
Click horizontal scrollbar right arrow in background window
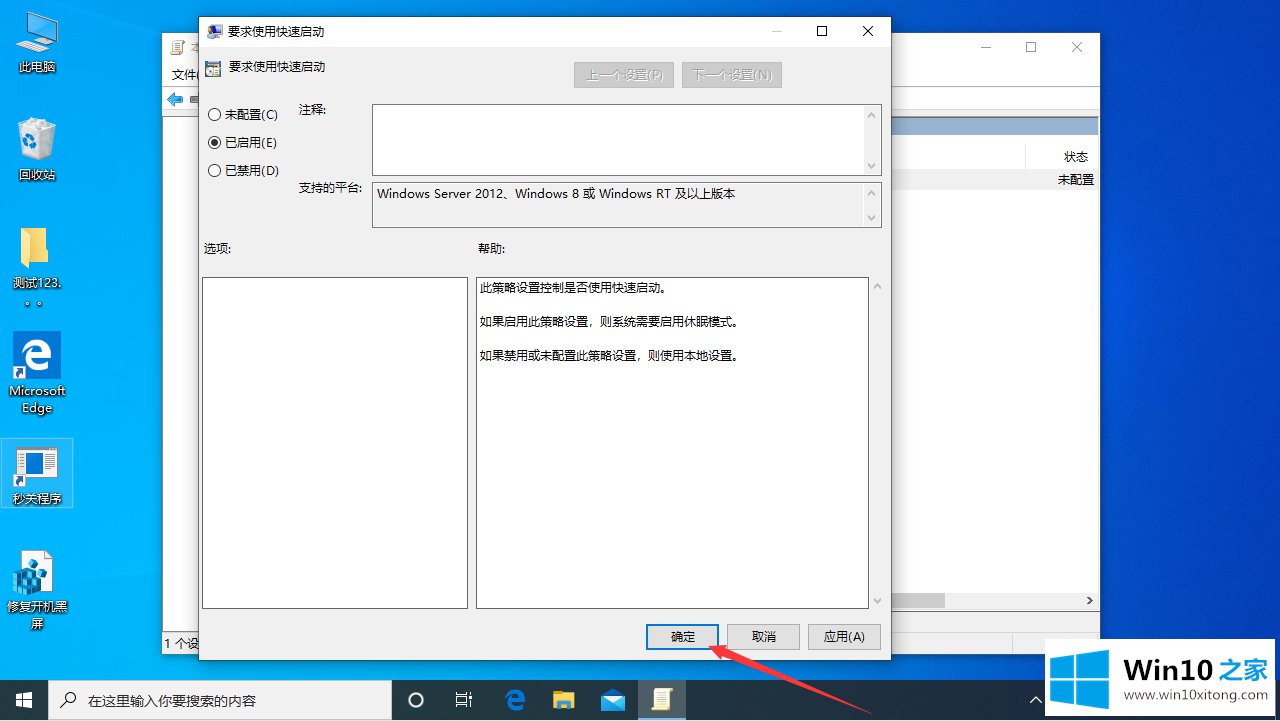[1090, 601]
